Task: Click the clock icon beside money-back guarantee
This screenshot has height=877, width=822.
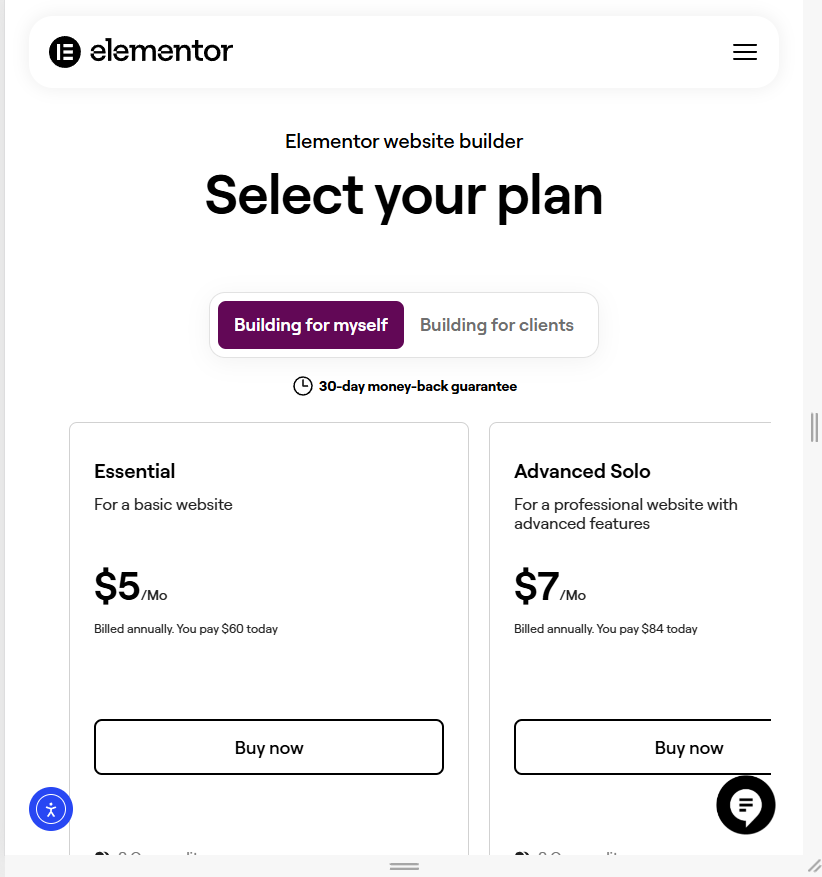Action: 302,386
